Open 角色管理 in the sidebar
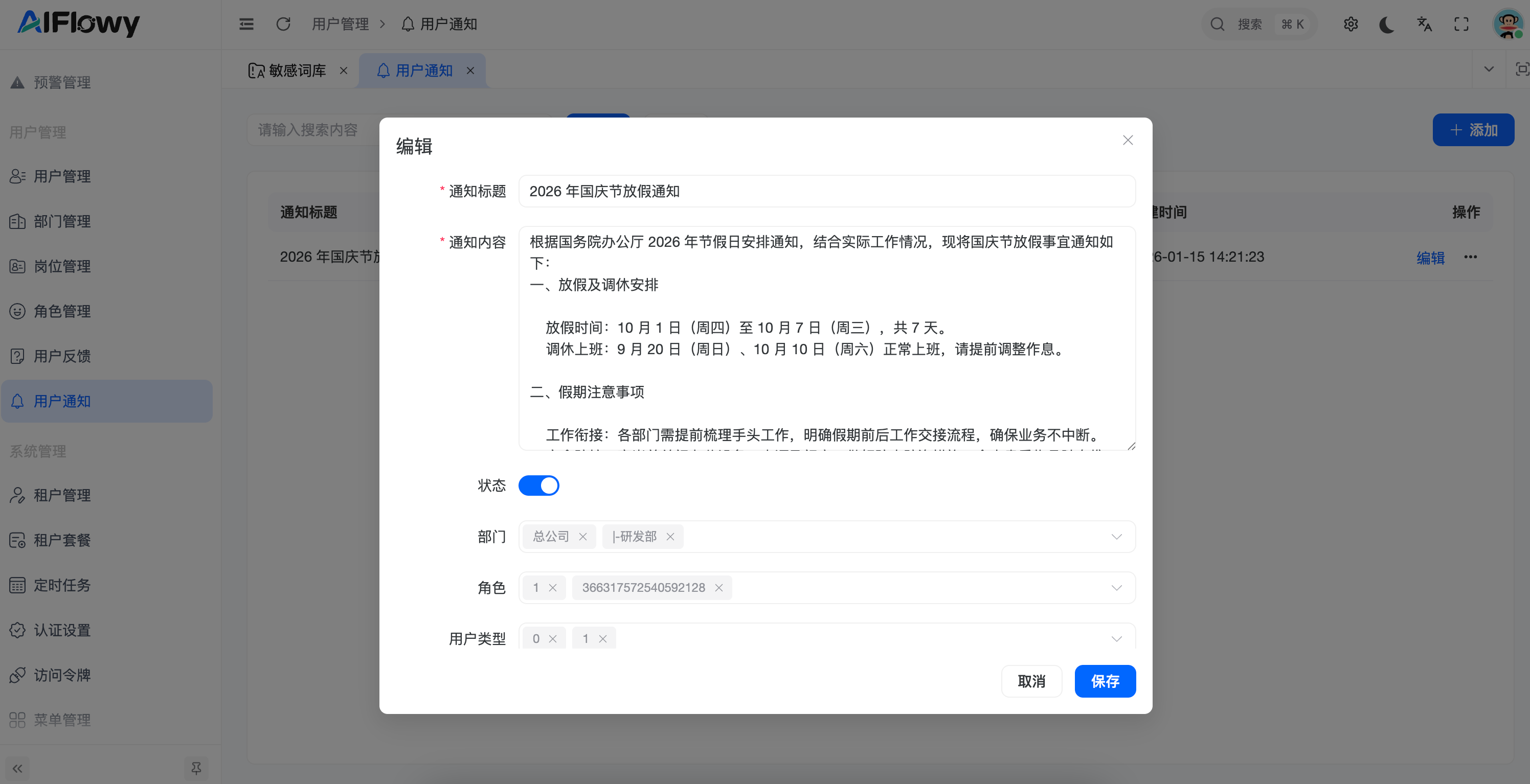This screenshot has height=784, width=1530. pos(62,311)
